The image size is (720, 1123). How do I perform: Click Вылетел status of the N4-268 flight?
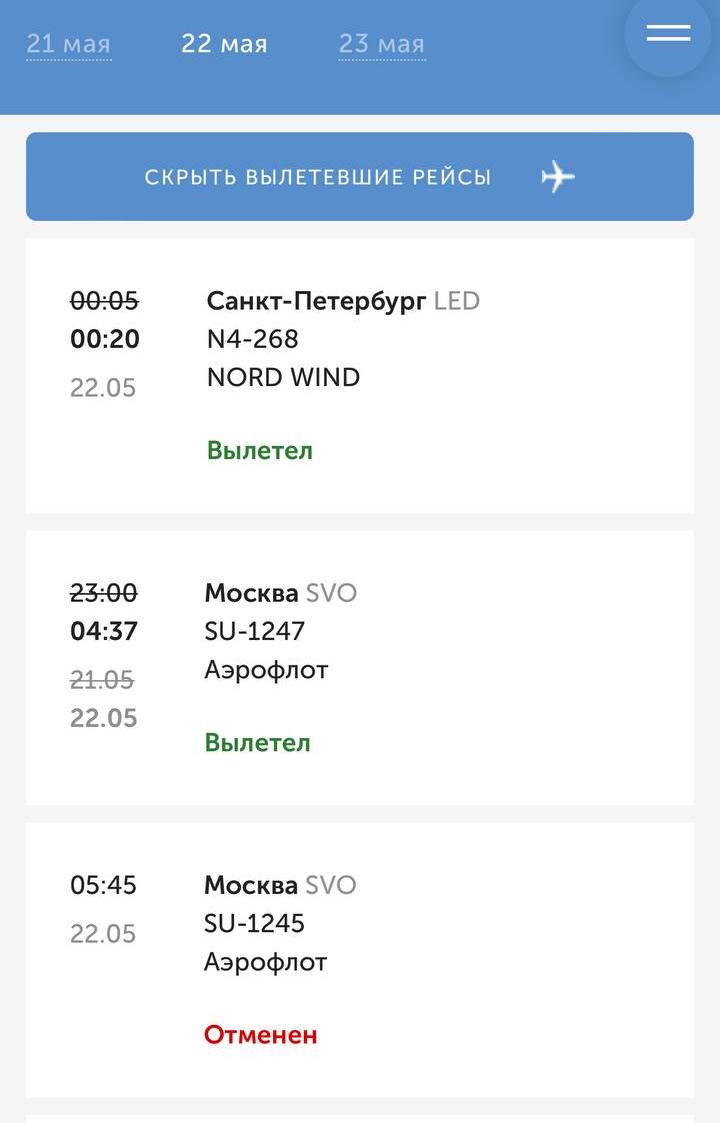pyautogui.click(x=259, y=450)
